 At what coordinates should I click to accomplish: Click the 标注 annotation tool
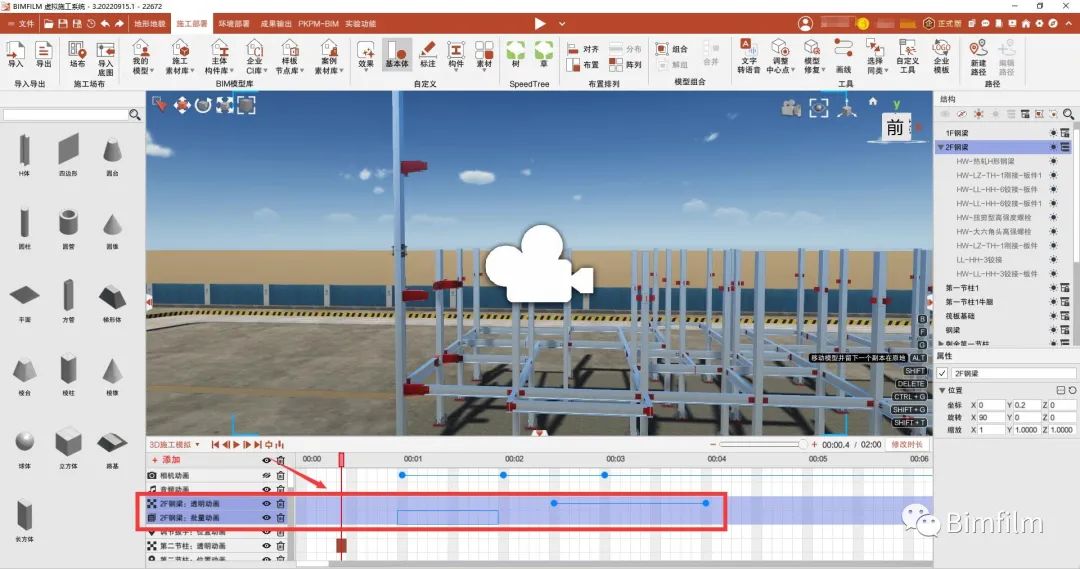(428, 54)
